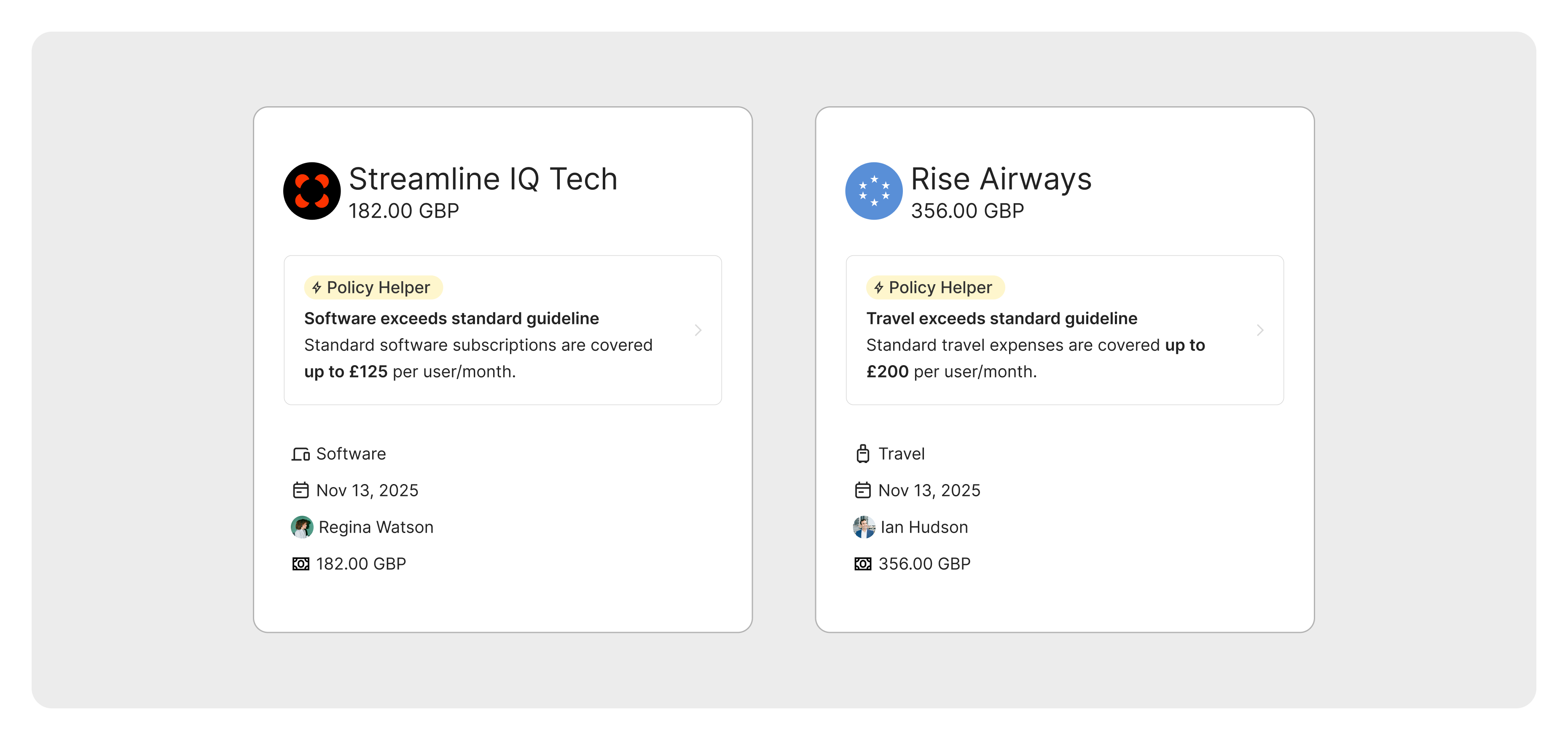Expand the Travel exceeds guideline chevron
The width and height of the screenshot is (1568, 740).
[1260, 330]
